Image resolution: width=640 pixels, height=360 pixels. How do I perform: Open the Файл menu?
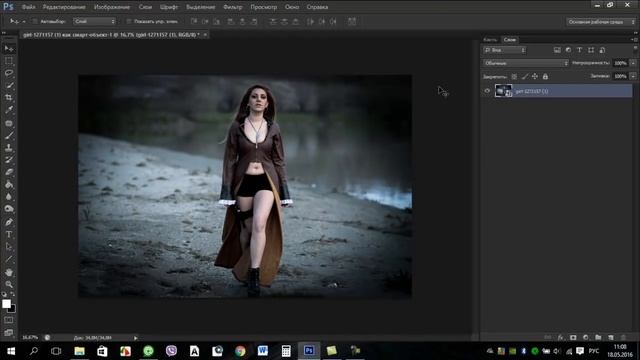click(x=28, y=7)
